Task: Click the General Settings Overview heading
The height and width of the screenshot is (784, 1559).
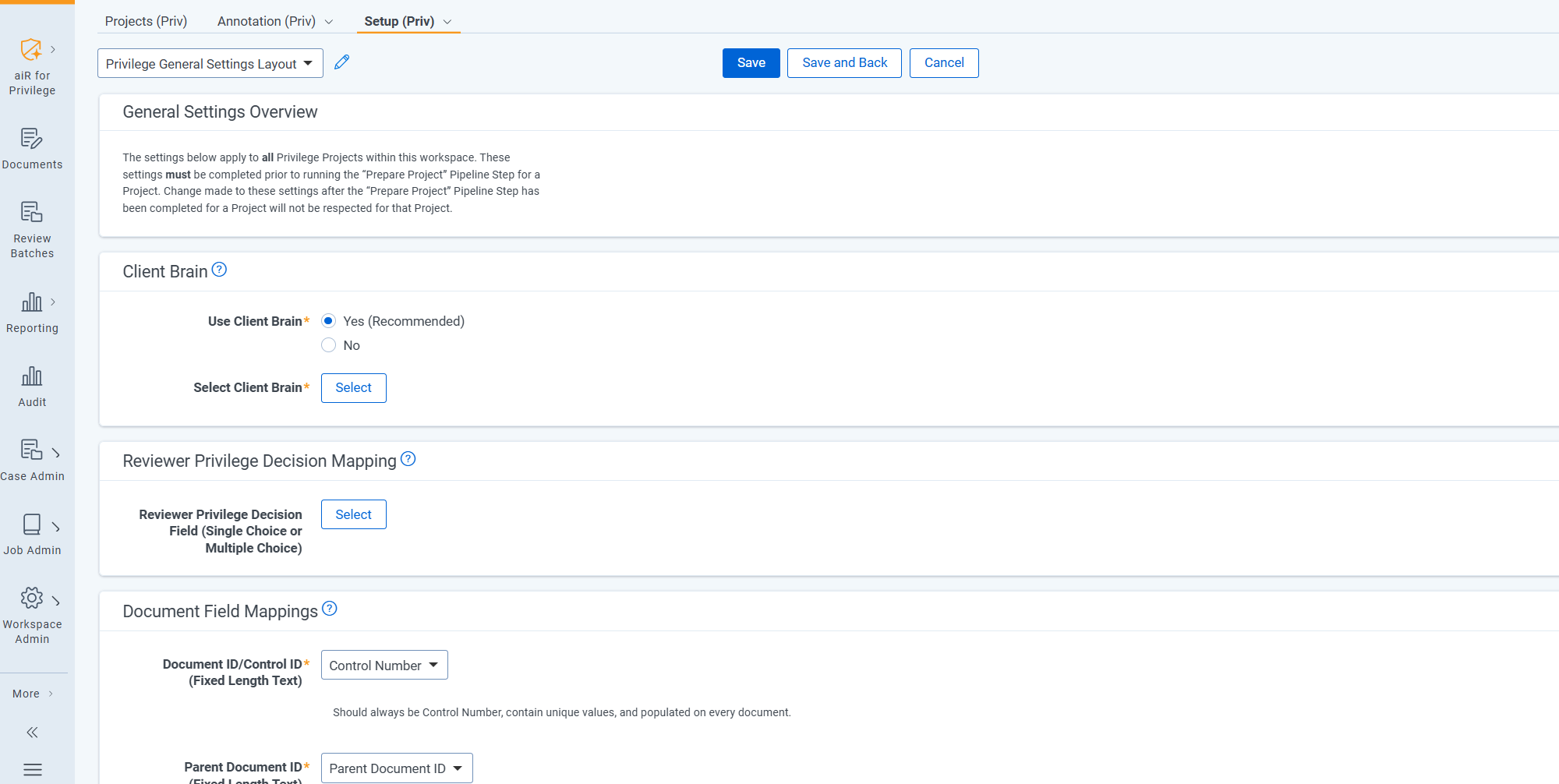Action: [x=220, y=112]
